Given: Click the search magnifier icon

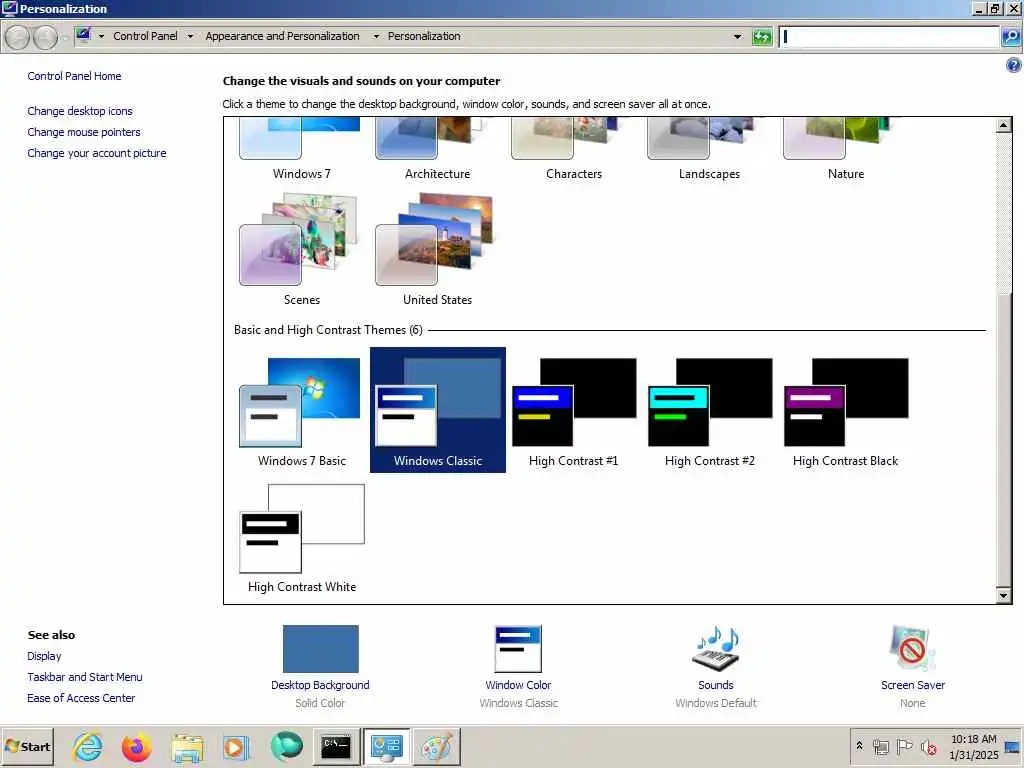Looking at the screenshot, I should point(1011,37).
